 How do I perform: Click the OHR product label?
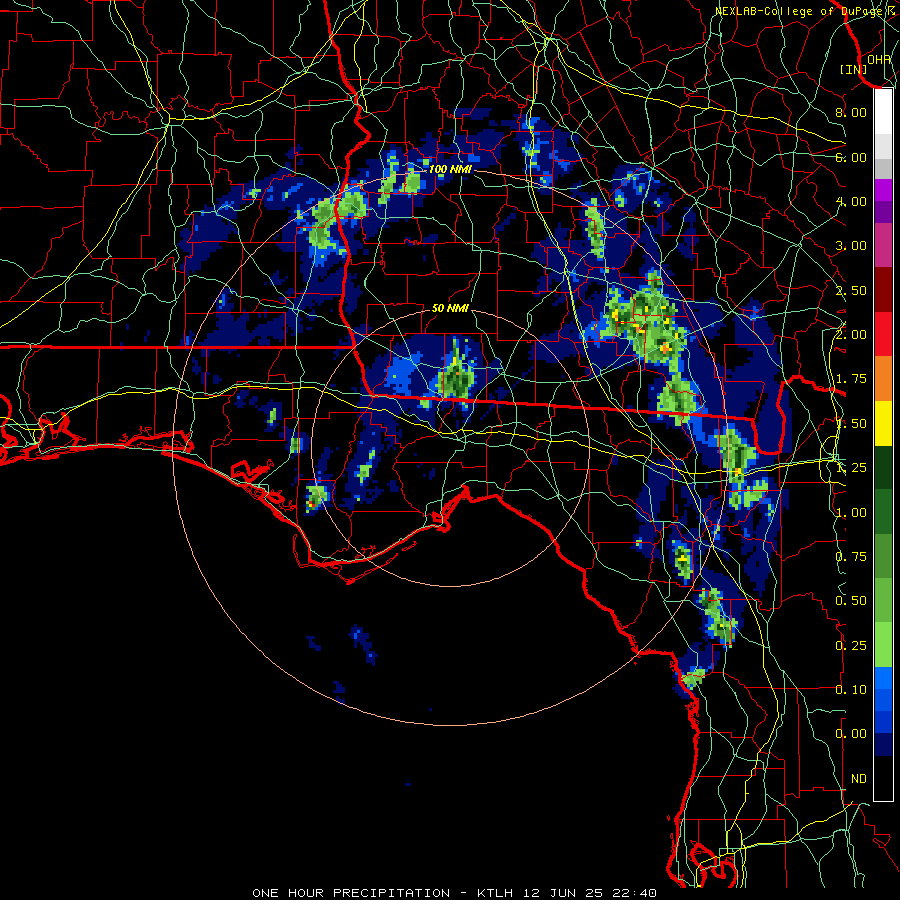click(x=879, y=59)
